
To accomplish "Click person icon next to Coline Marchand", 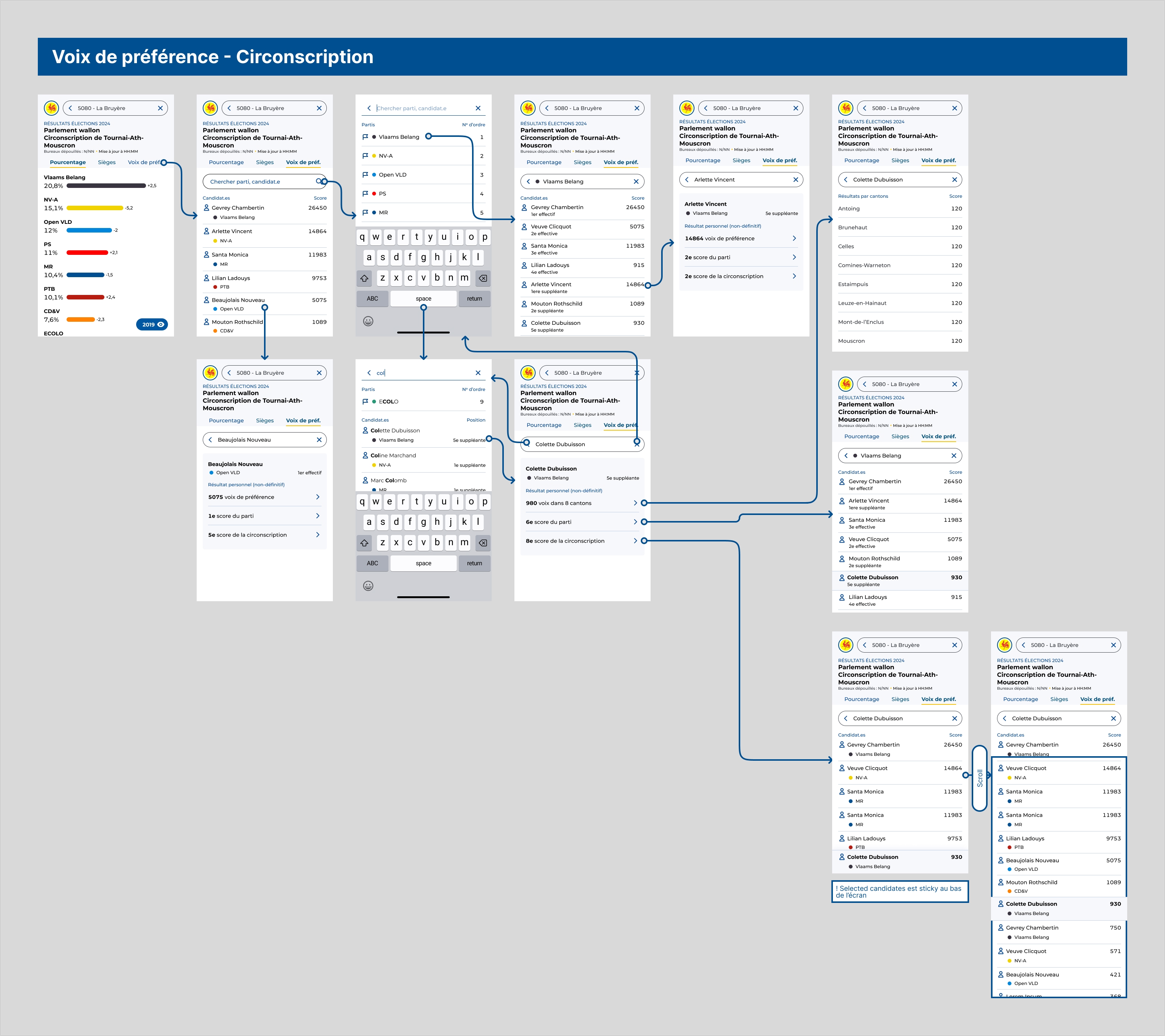I will coord(365,455).
